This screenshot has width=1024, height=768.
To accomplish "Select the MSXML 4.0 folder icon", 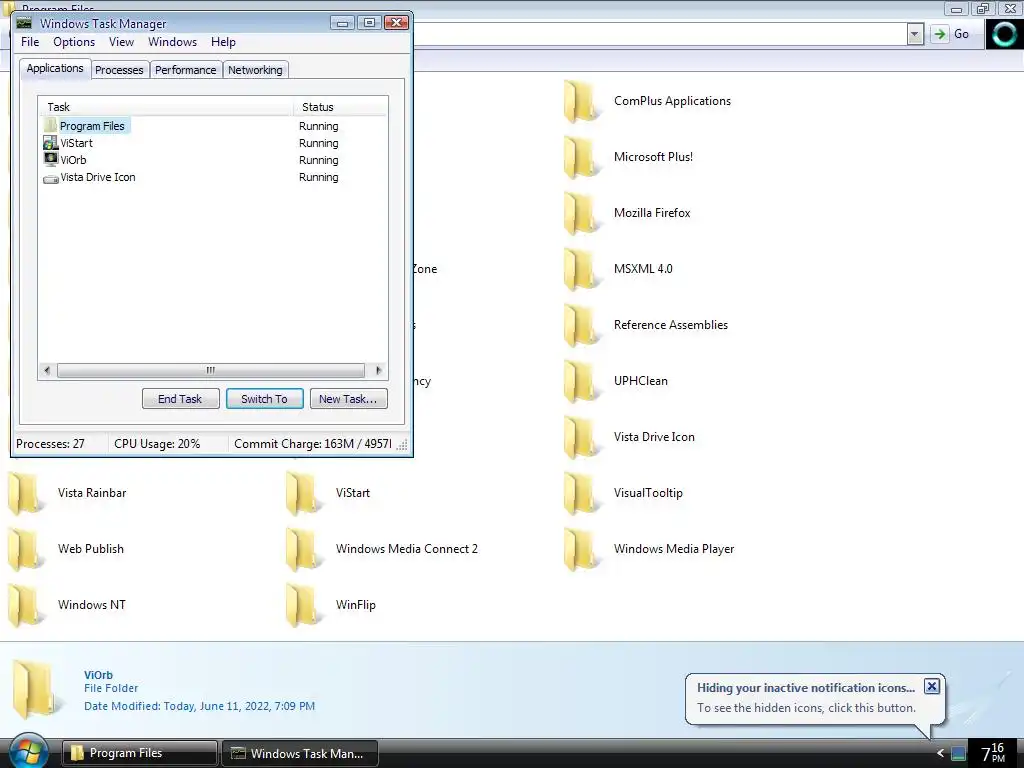I will click(580, 269).
